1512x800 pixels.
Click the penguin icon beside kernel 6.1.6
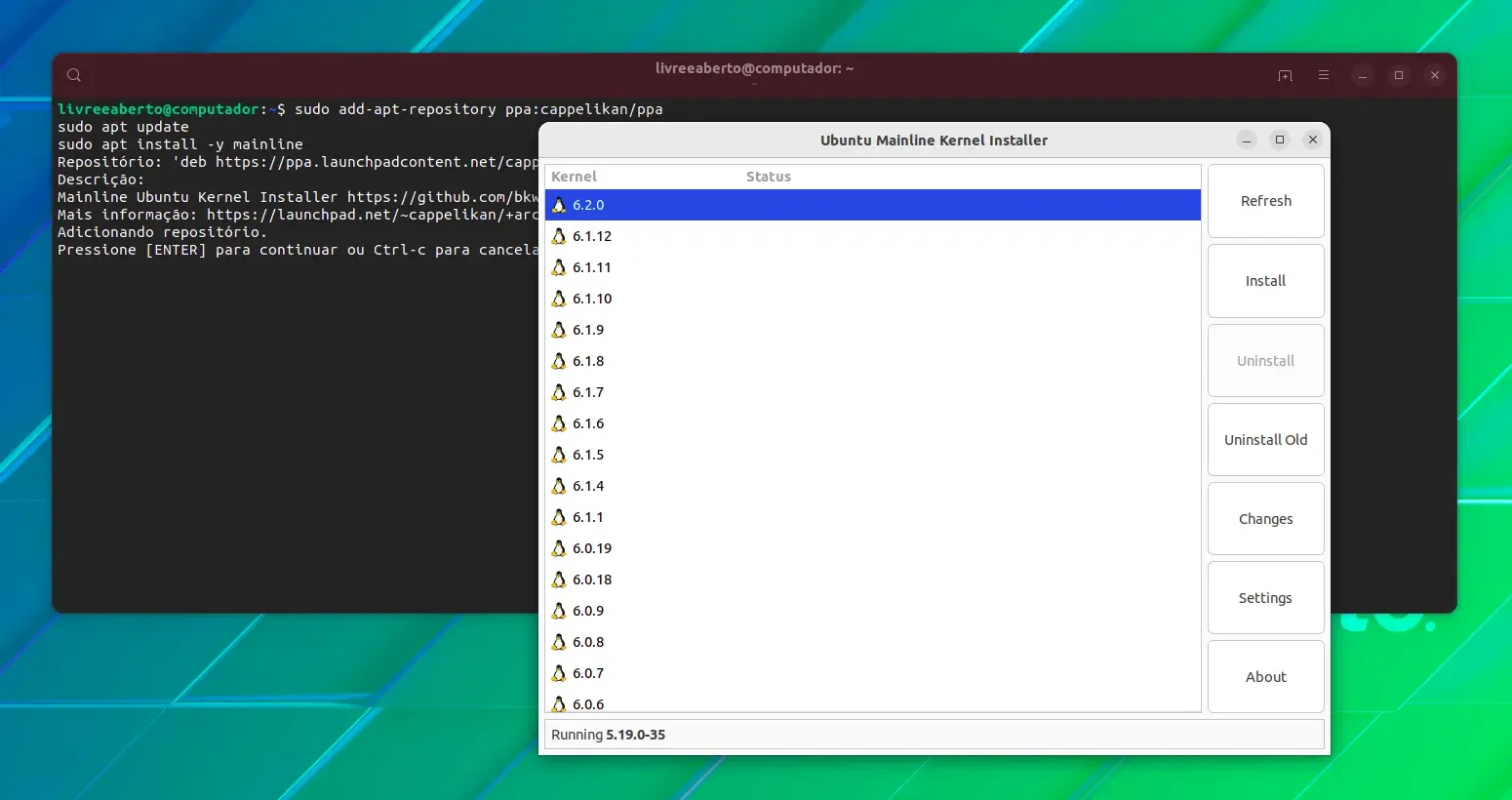coord(559,423)
